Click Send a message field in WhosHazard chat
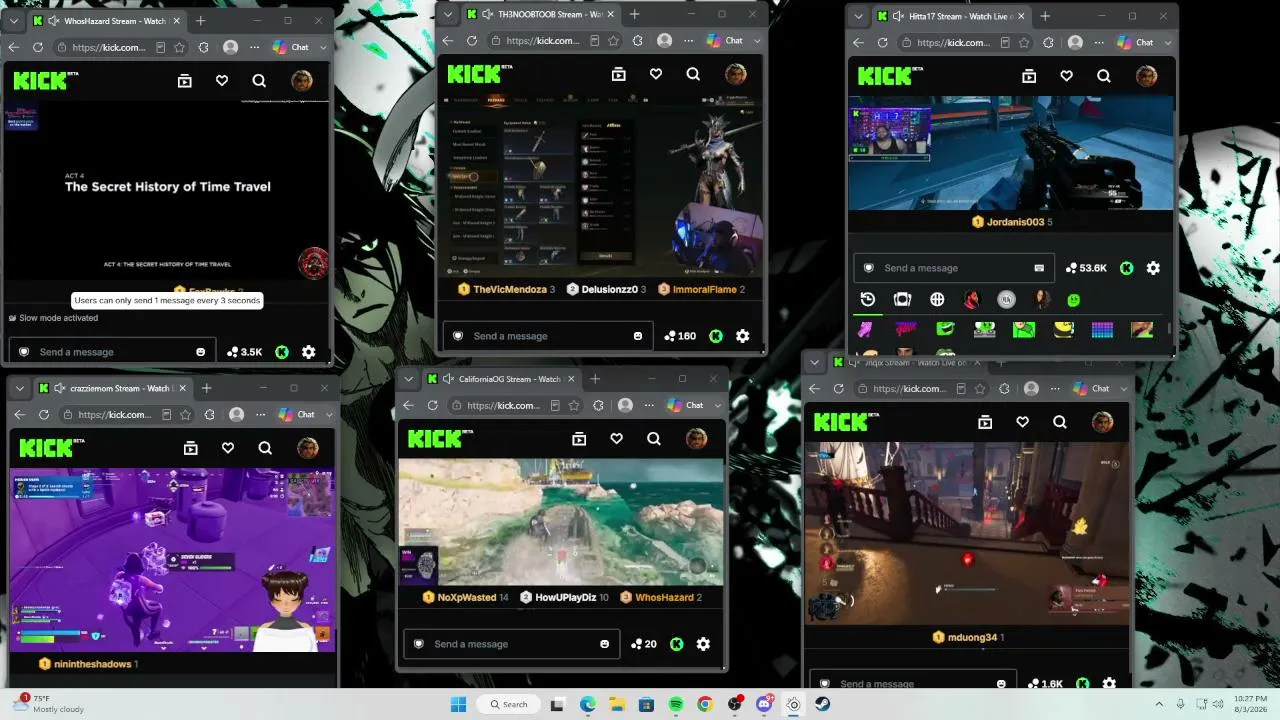1280x720 pixels. coord(112,352)
